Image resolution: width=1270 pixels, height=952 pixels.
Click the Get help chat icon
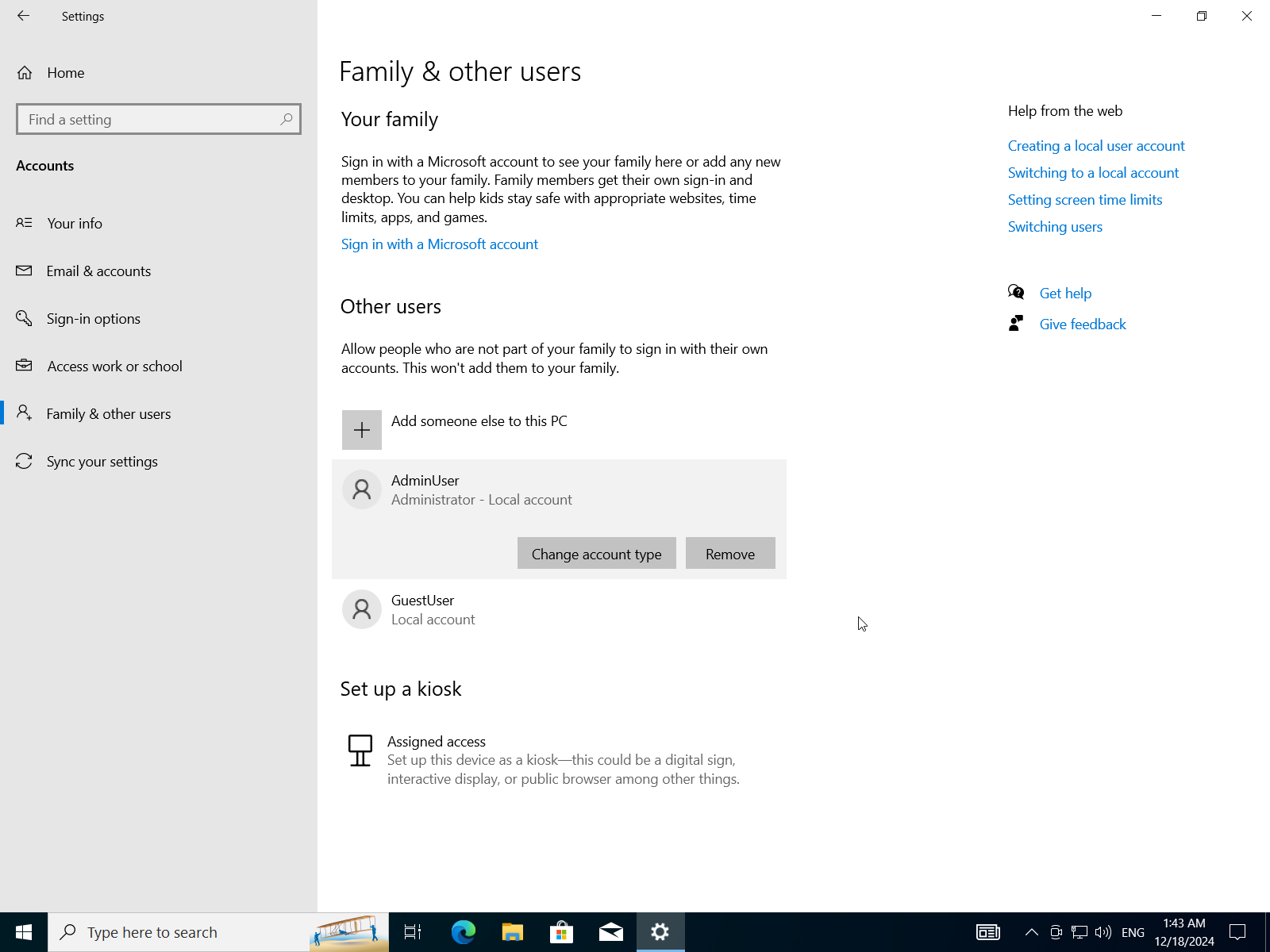(1016, 293)
